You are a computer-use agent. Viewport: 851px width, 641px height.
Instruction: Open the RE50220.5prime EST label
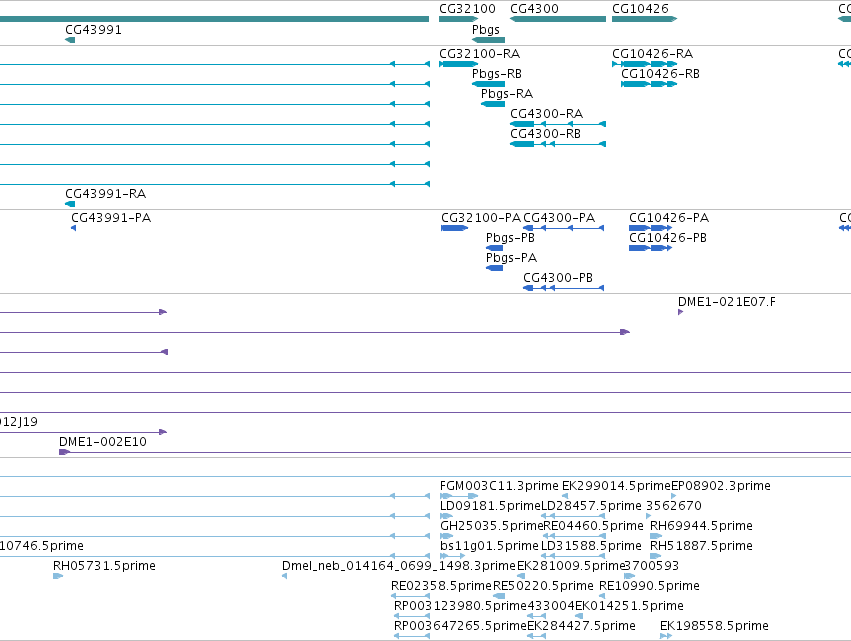click(x=543, y=586)
